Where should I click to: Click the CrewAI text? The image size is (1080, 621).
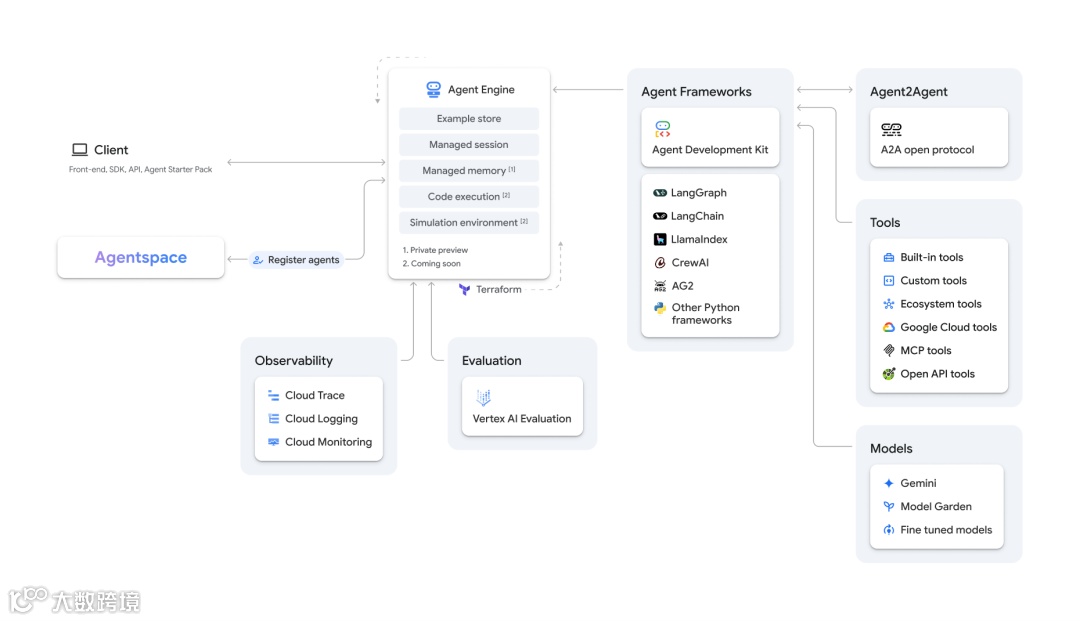690,263
